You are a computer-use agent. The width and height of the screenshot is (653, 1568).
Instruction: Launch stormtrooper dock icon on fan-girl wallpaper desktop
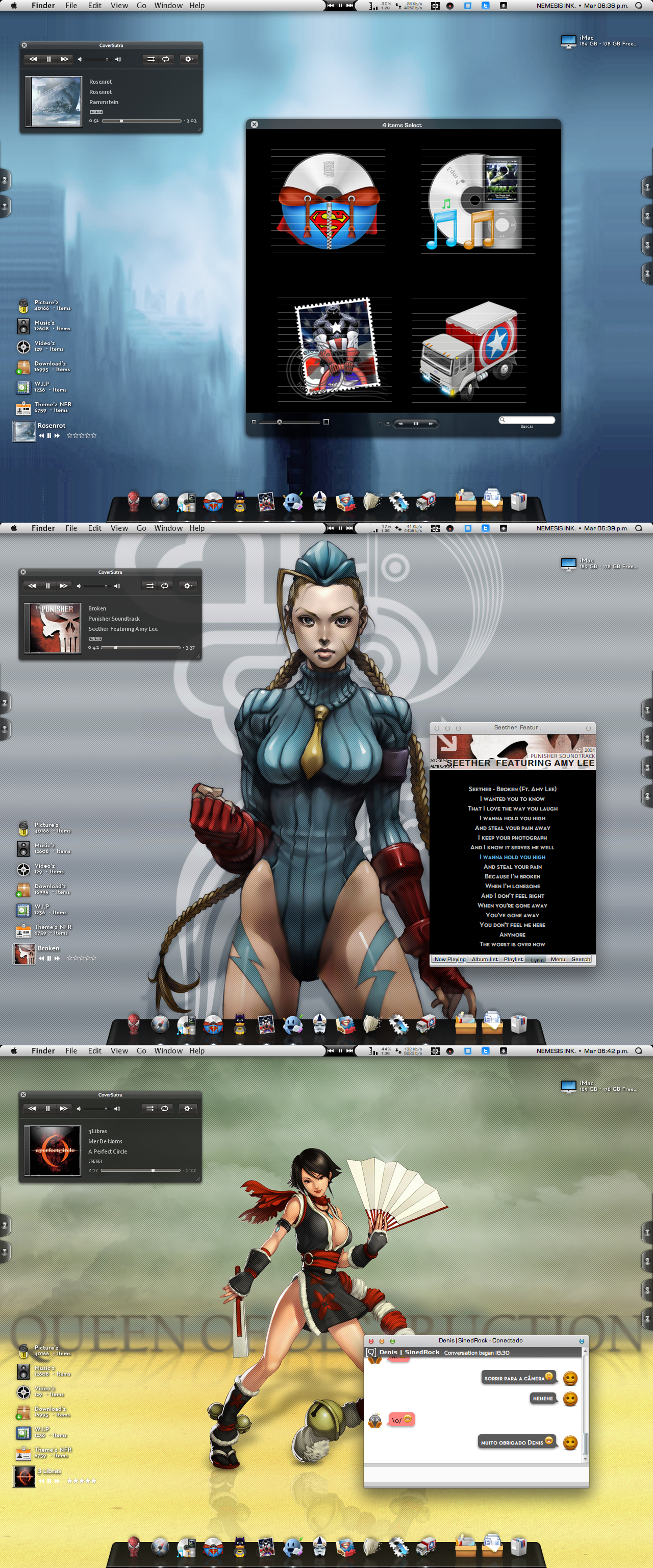[319, 1546]
